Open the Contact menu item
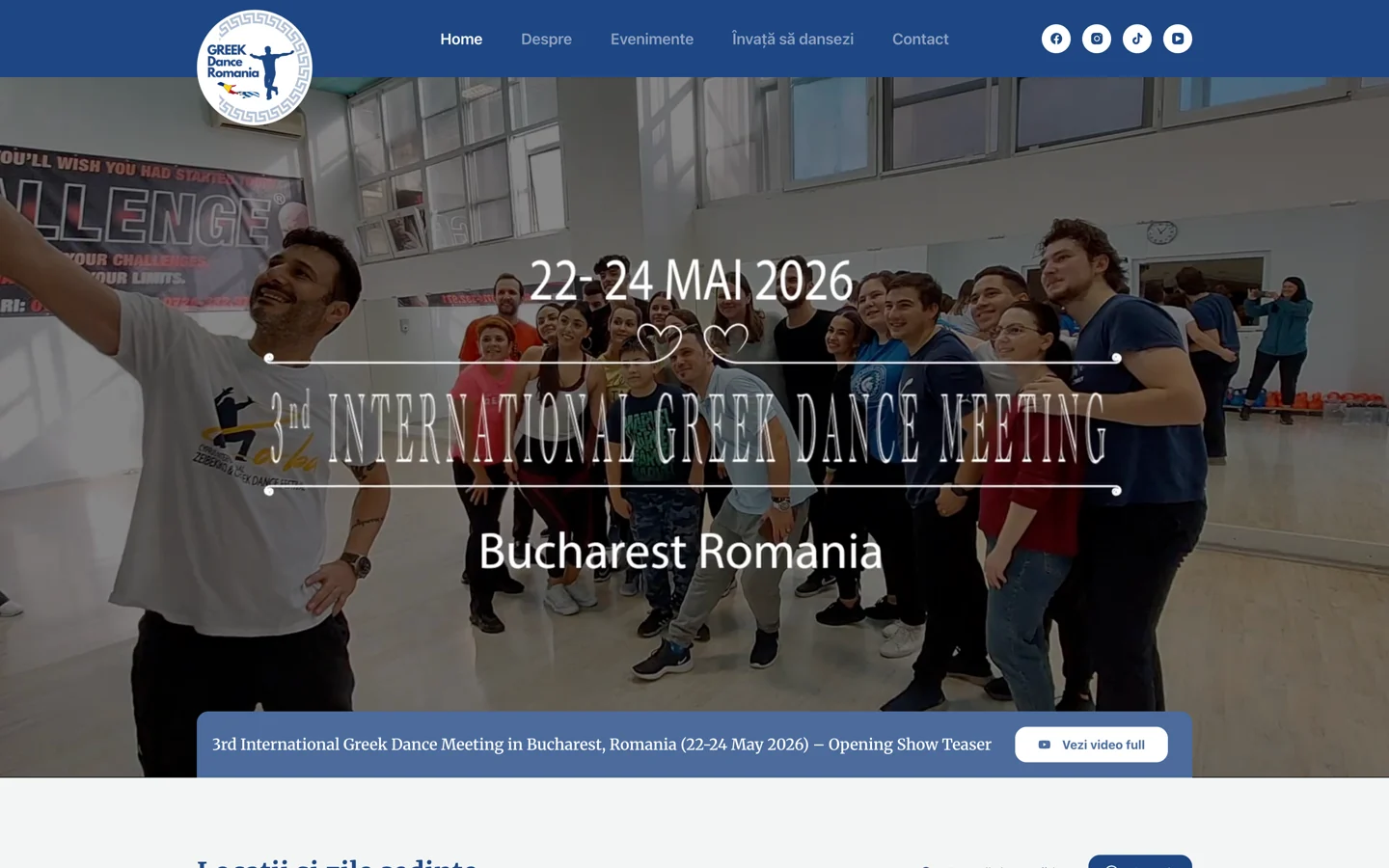This screenshot has height=868, width=1389. pyautogui.click(x=920, y=40)
